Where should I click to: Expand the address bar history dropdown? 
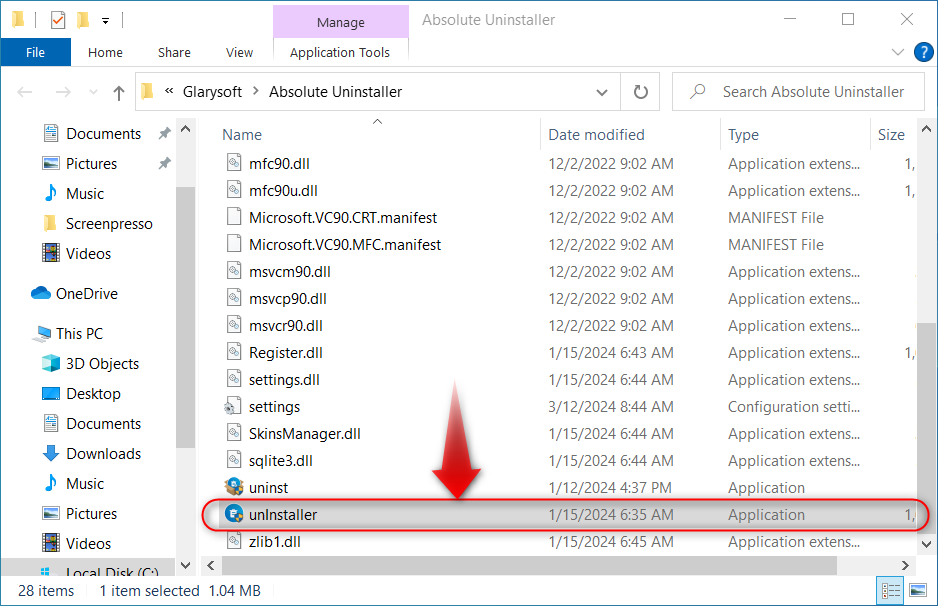(x=602, y=92)
